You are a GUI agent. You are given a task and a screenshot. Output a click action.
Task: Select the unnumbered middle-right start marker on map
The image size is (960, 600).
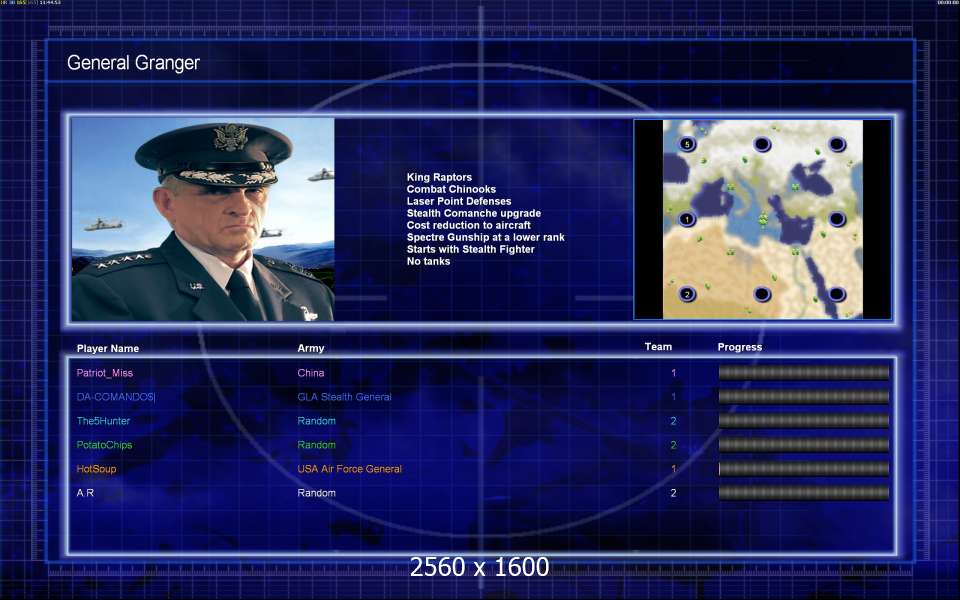tap(837, 219)
